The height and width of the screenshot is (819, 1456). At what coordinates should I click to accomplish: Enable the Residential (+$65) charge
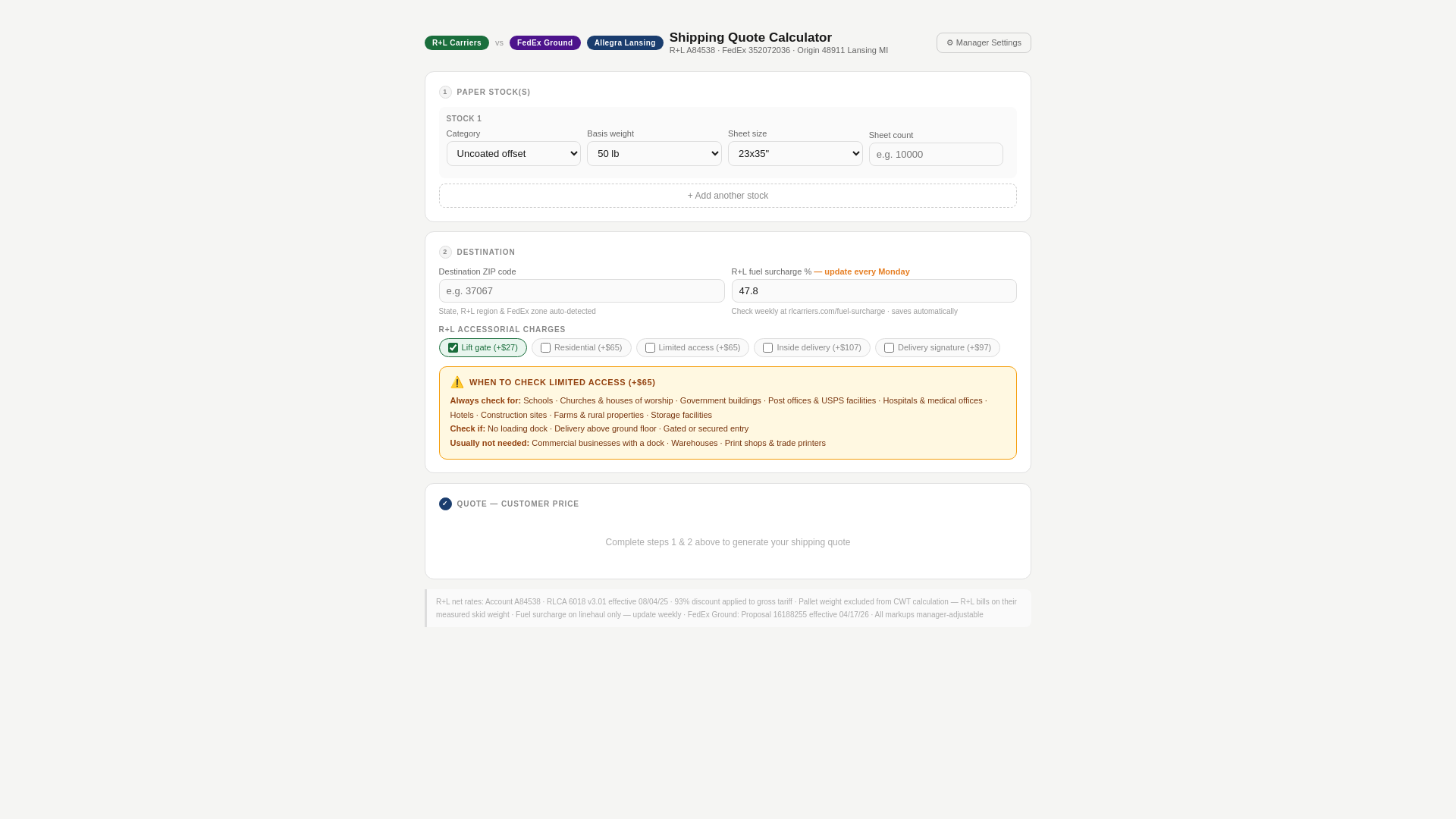tap(545, 348)
